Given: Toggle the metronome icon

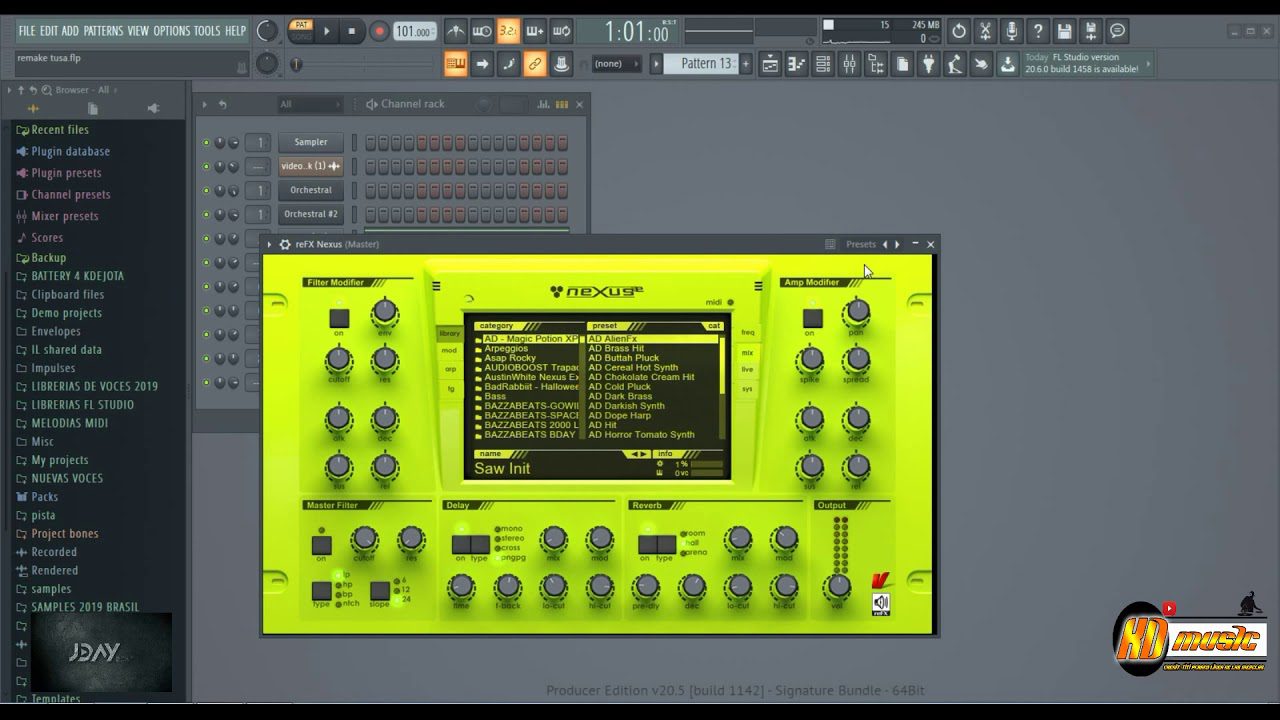Looking at the screenshot, I should coord(455,31).
